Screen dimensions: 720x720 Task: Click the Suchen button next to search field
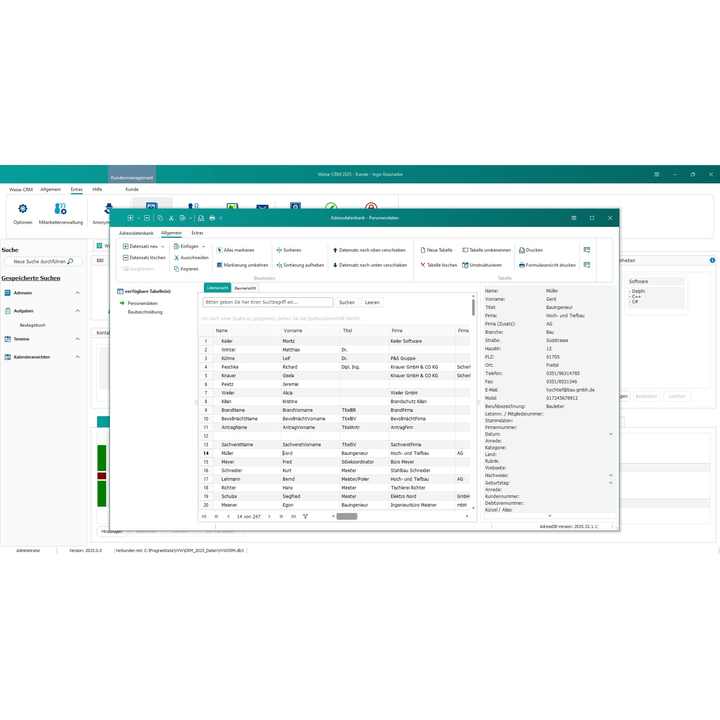click(347, 303)
